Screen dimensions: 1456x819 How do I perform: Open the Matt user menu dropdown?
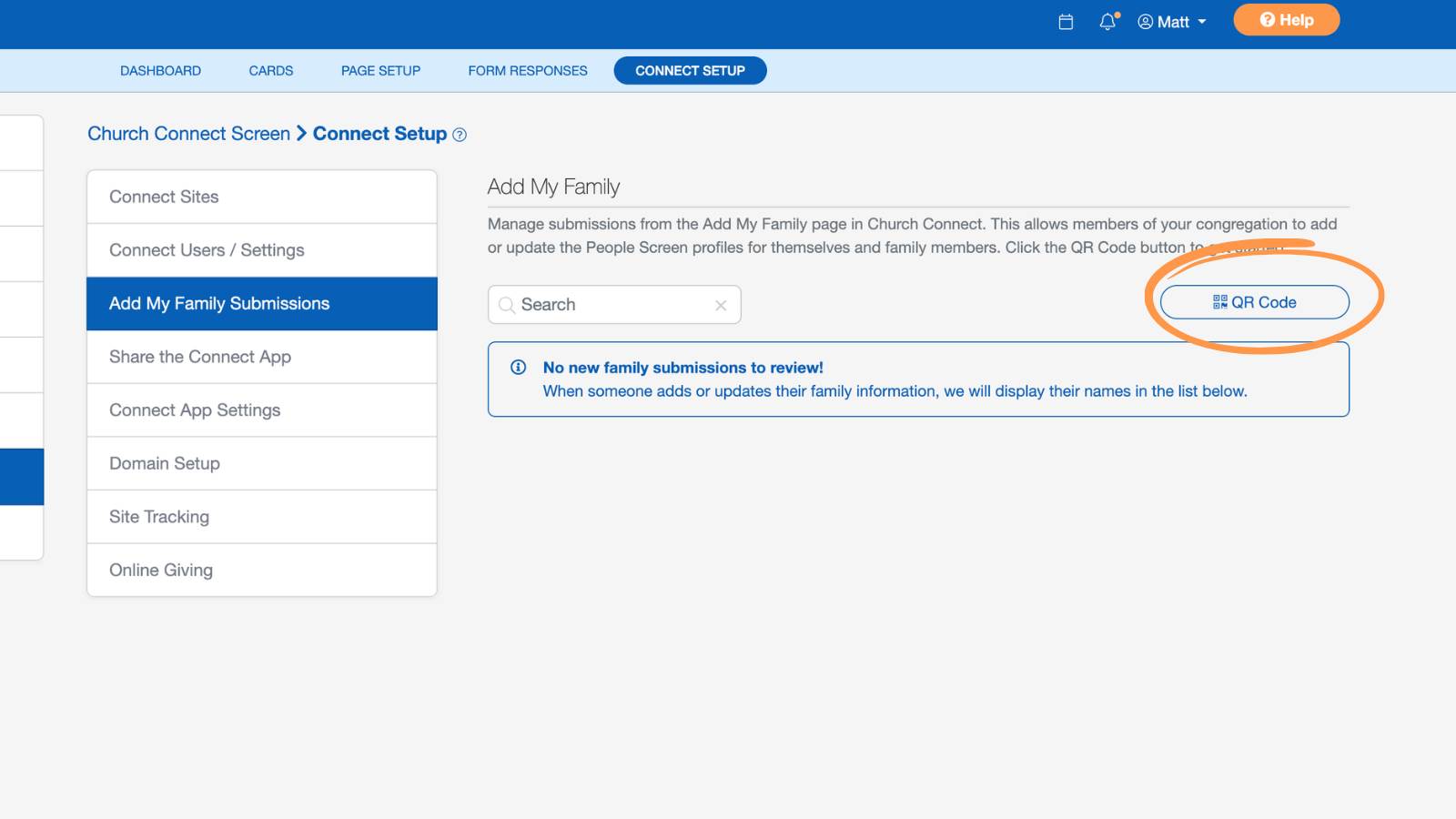(x=1172, y=22)
